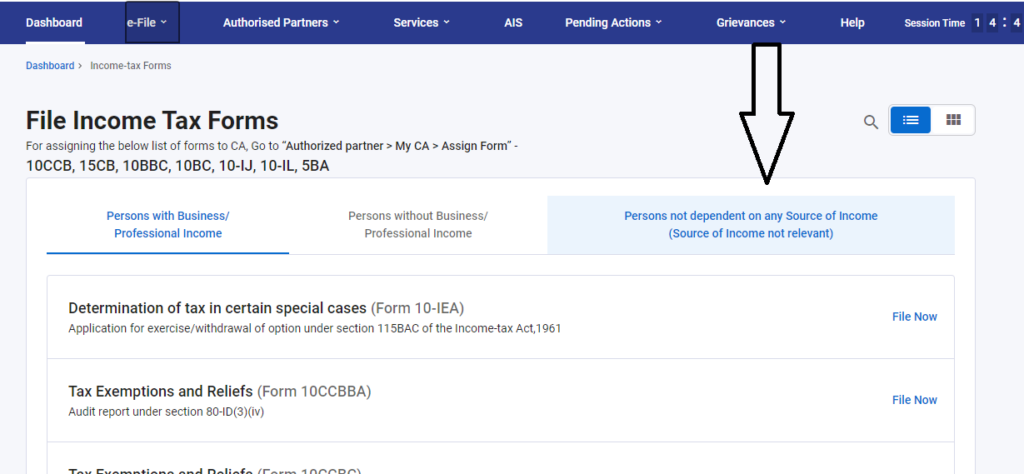1024x474 pixels.
Task: Click File Now for Form 10CCBBA
Action: (914, 400)
